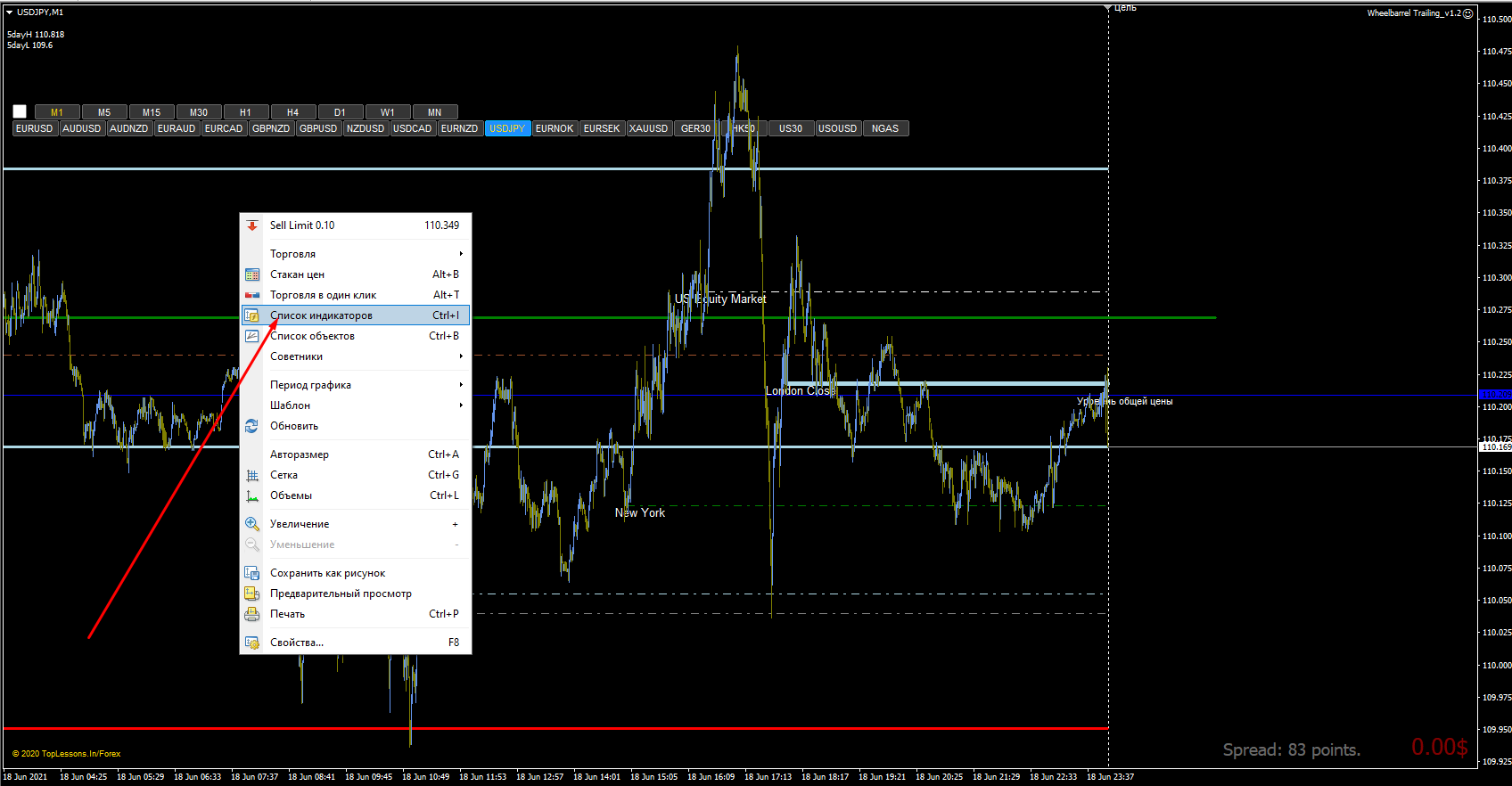The height and width of the screenshot is (786, 1512).
Task: Open Свойства... chart properties
Action: [x=355, y=643]
